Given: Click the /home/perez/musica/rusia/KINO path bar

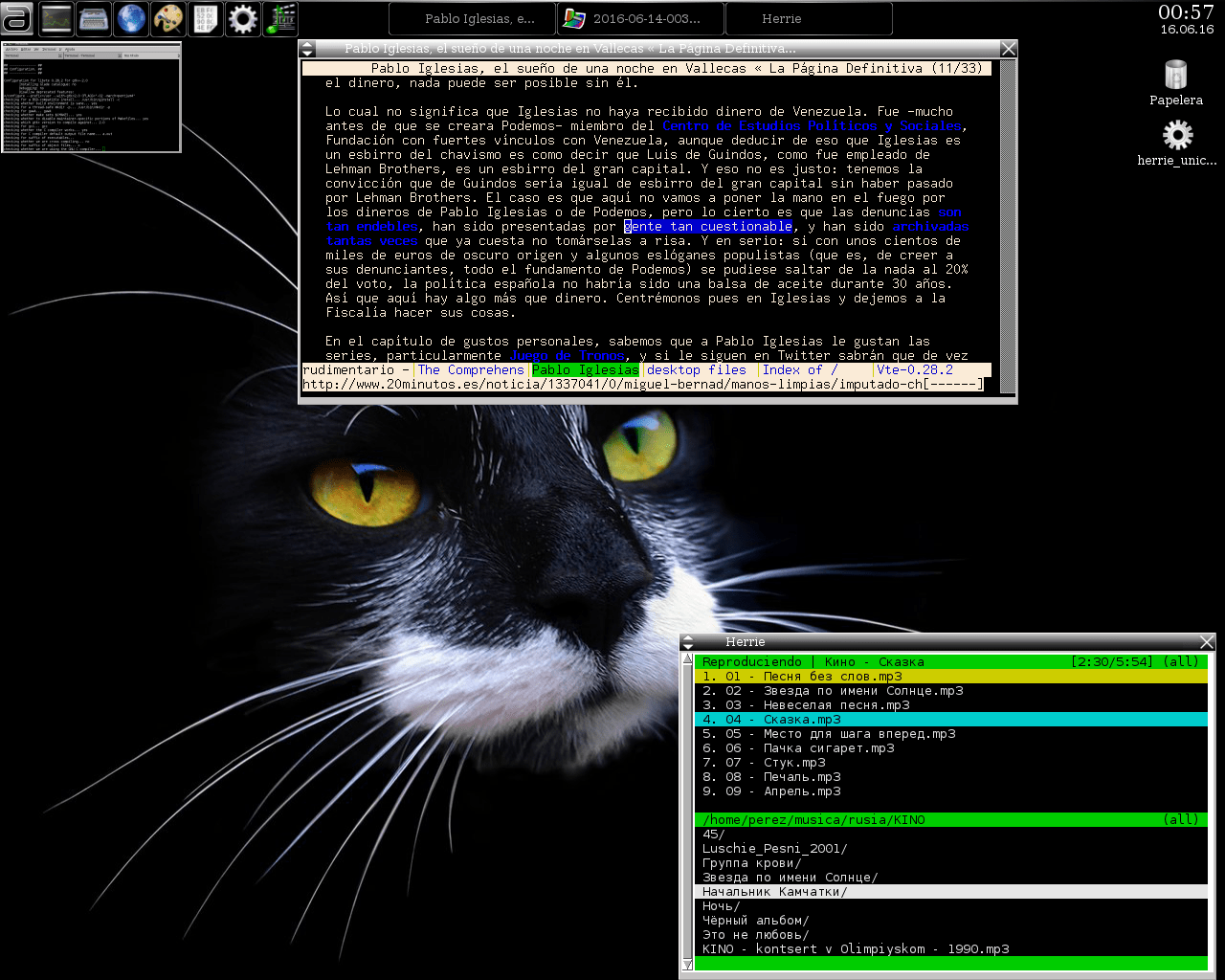Looking at the screenshot, I should point(951,820).
